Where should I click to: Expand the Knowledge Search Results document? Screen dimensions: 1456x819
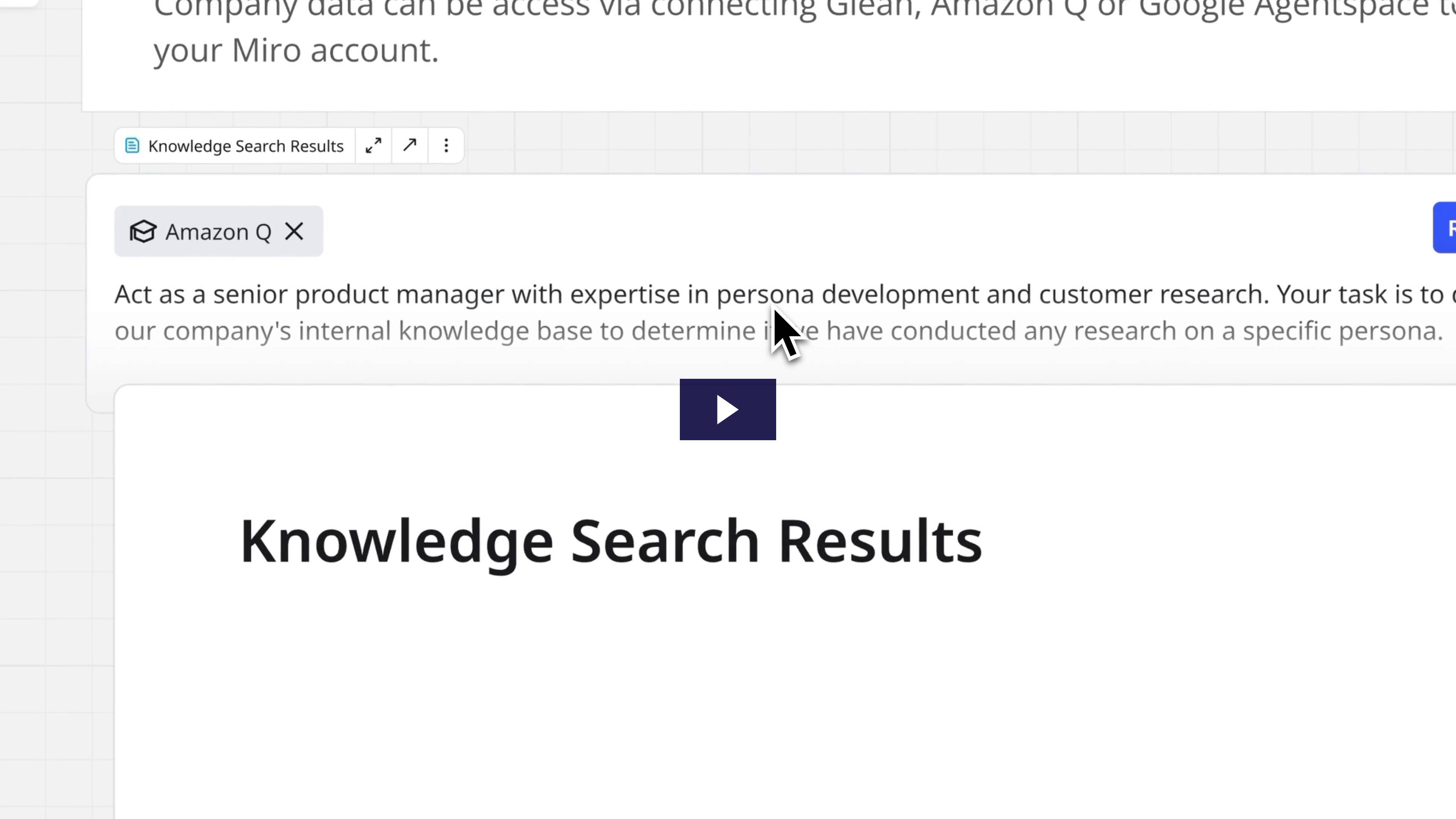(373, 146)
